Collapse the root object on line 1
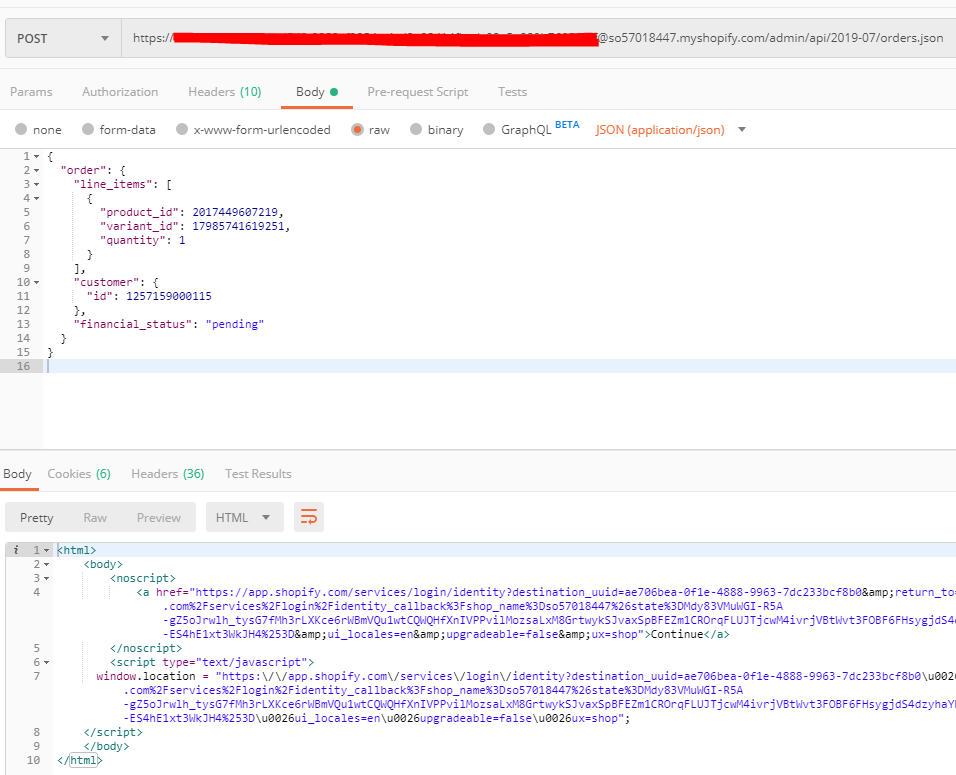This screenshot has width=956, height=775. [x=37, y=157]
